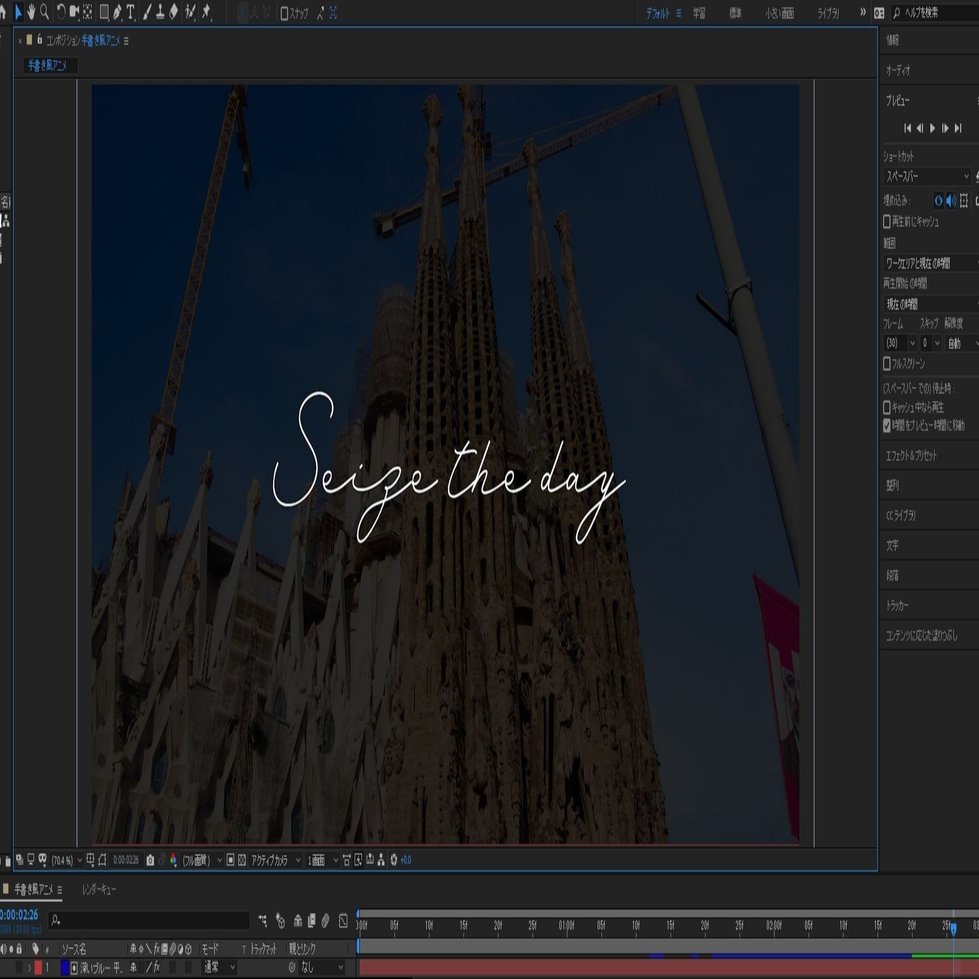Expand the エフェクト&プリセット panel

click(x=911, y=455)
